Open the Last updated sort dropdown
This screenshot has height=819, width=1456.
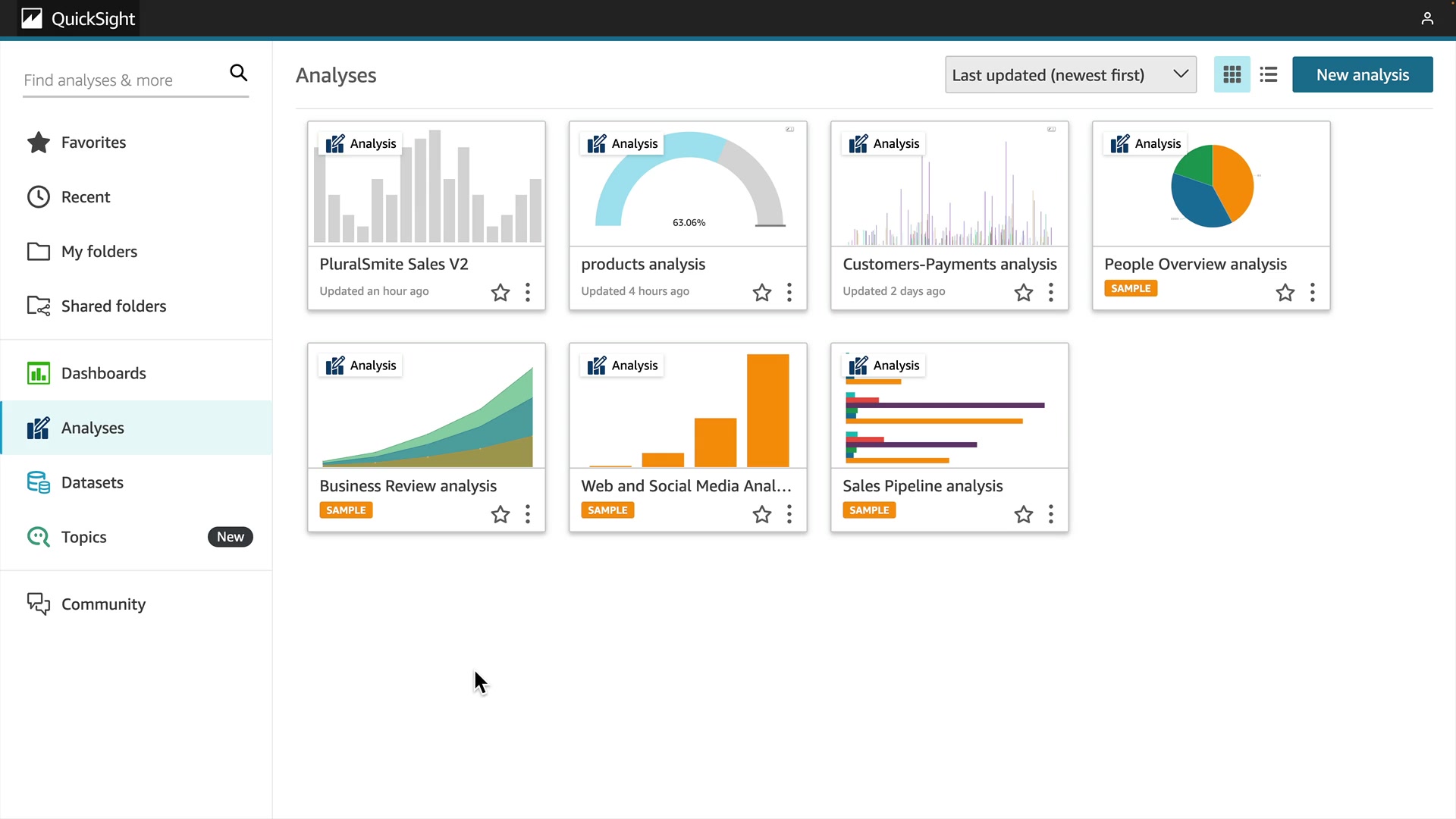1070,74
